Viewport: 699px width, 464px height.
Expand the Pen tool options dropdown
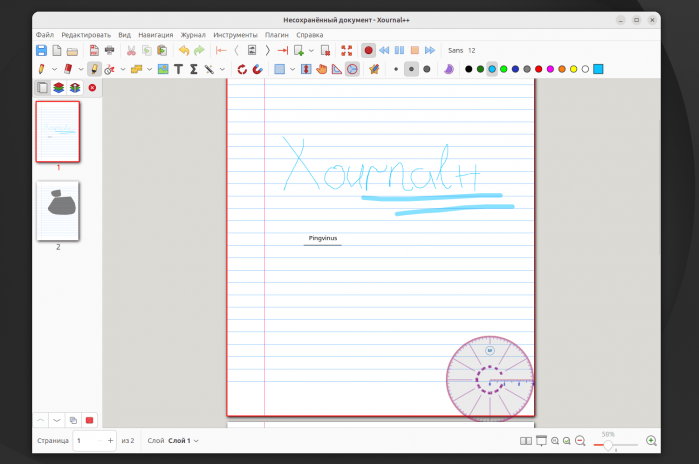(x=54, y=69)
